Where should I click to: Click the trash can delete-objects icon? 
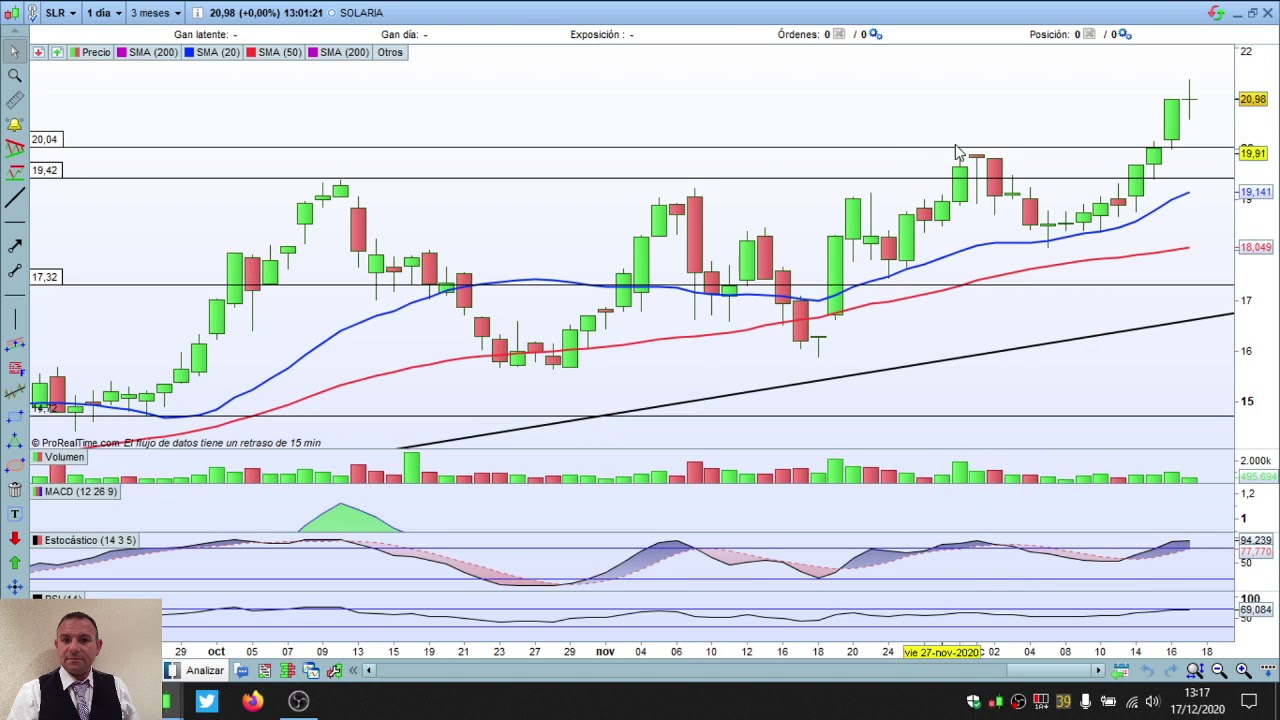(x=14, y=489)
